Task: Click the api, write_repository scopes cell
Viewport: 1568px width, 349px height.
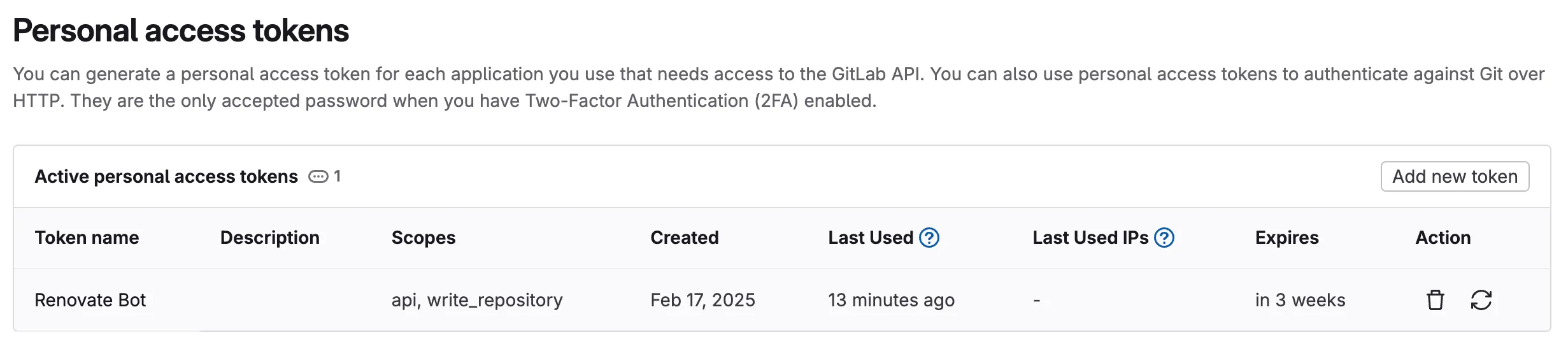Action: [x=477, y=300]
